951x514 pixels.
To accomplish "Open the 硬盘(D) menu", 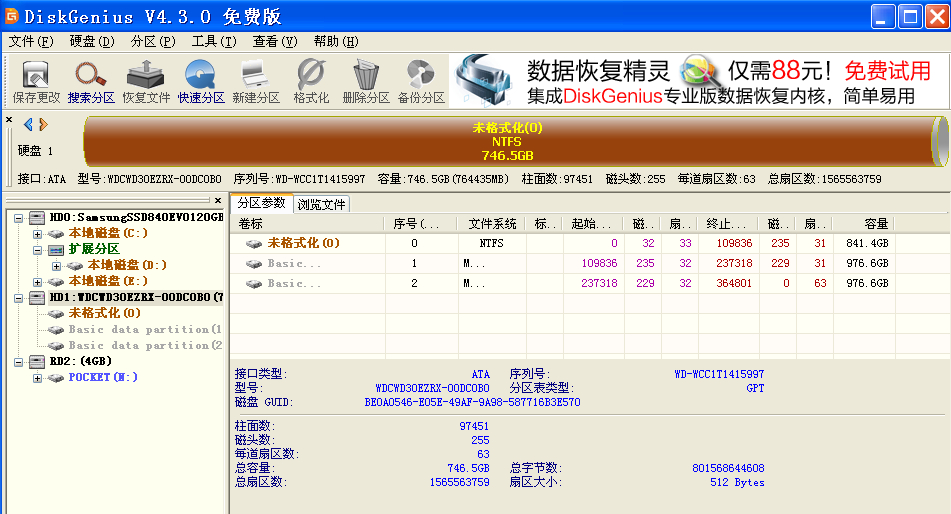I will coord(92,41).
